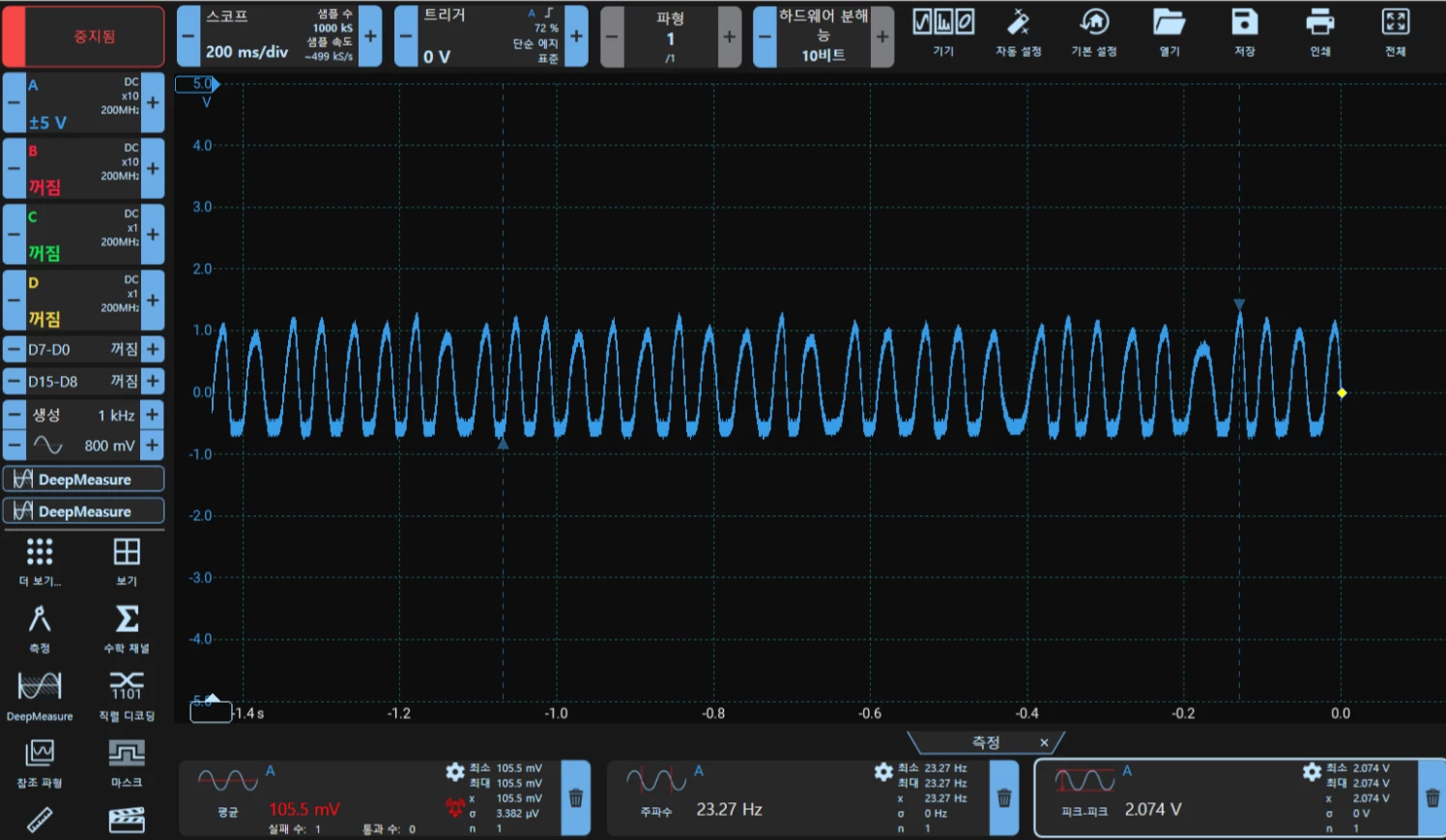Open channel A ±5 V range settings
The image size is (1446, 840).
(x=83, y=102)
